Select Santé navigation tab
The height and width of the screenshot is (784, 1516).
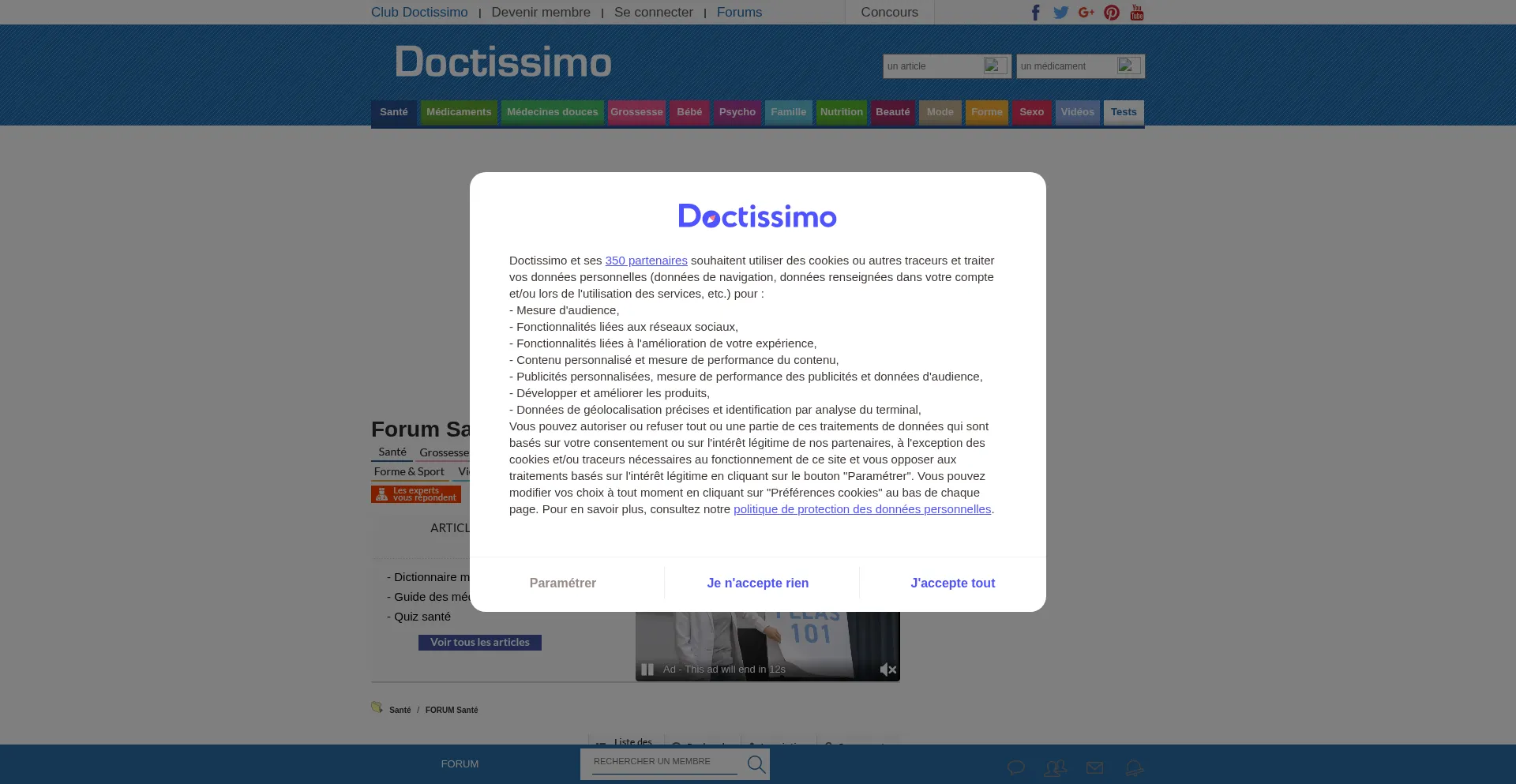pyautogui.click(x=394, y=112)
